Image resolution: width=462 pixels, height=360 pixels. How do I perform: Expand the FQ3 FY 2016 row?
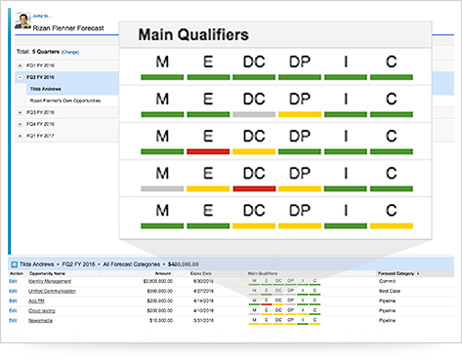click(x=20, y=112)
